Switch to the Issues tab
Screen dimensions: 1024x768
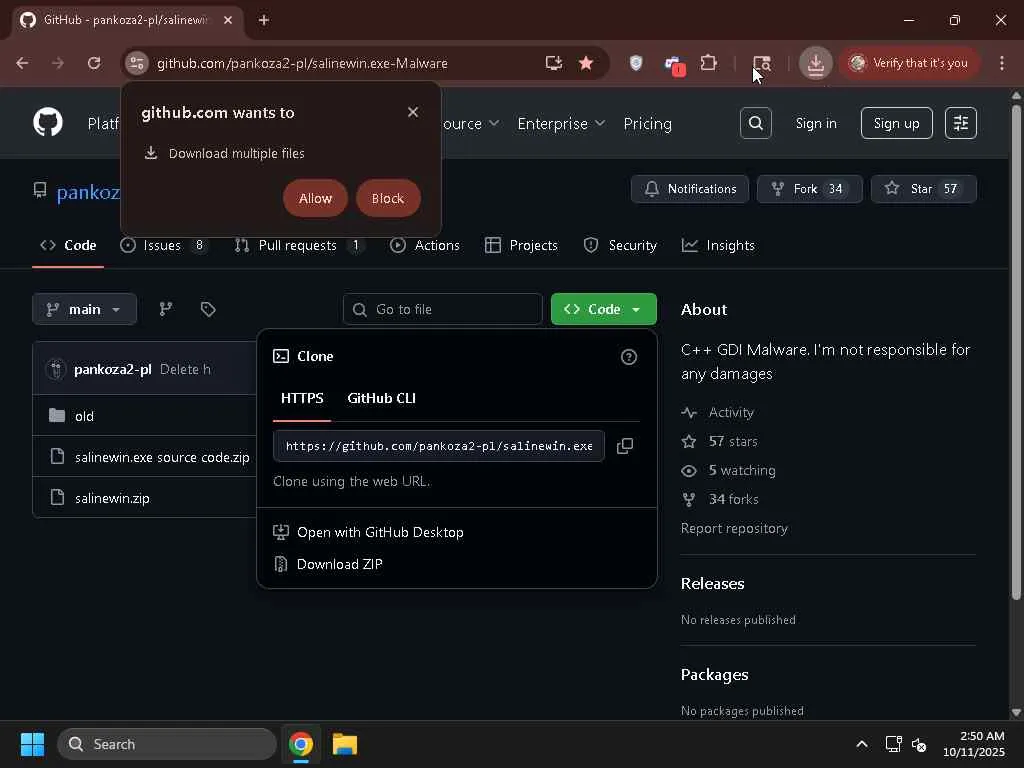[x=163, y=246]
